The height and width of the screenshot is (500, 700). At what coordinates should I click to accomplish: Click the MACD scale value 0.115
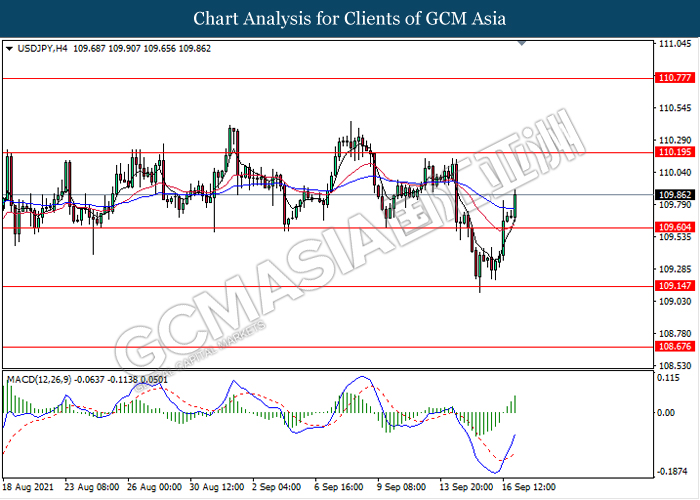669,378
